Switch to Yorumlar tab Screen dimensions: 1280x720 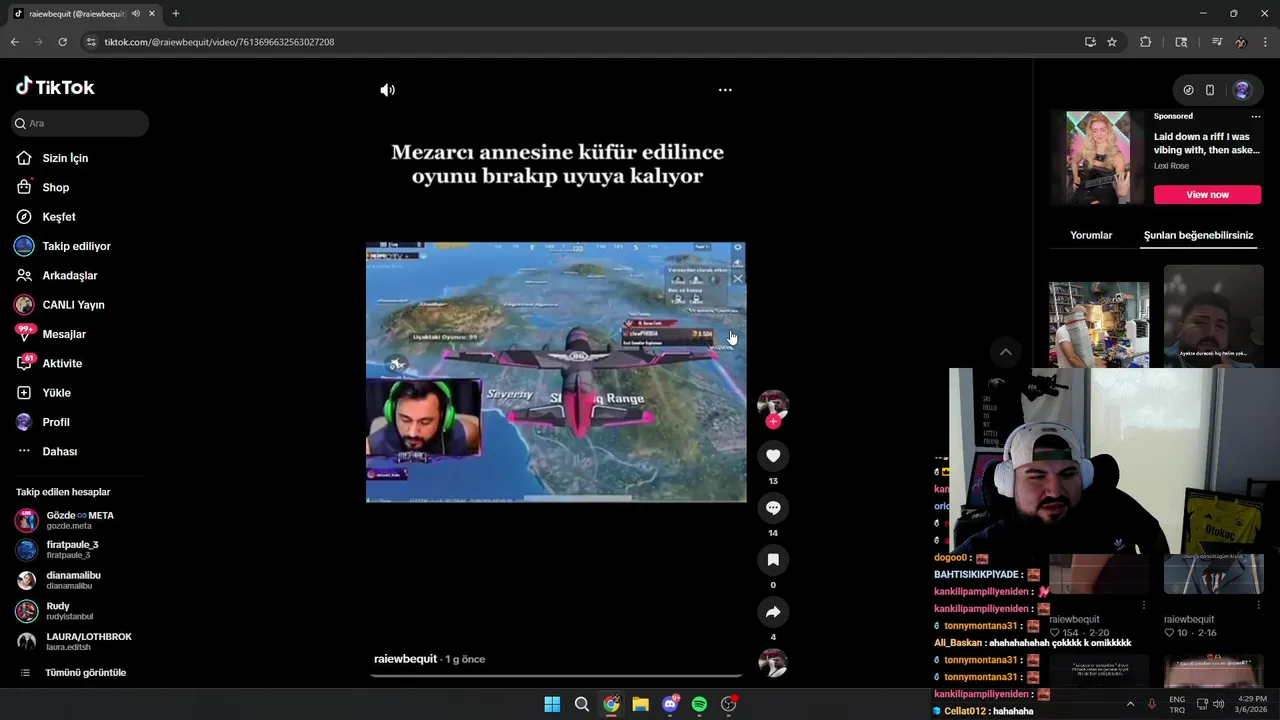coord(1091,235)
